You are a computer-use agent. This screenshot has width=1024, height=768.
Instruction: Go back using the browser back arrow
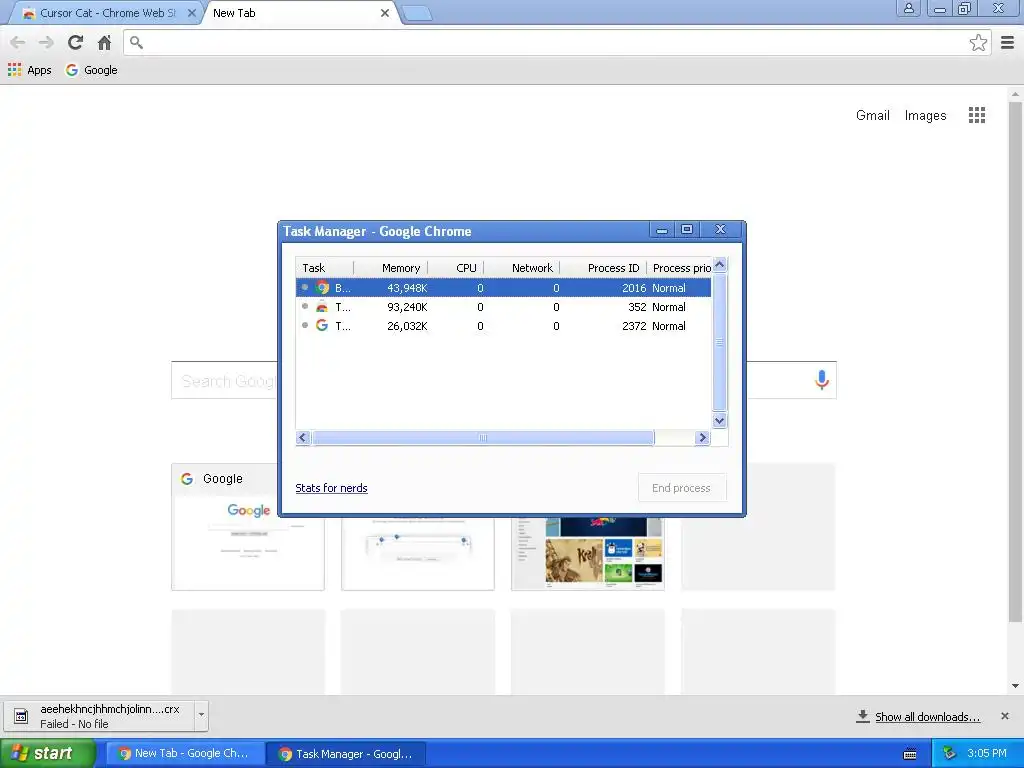tap(18, 42)
